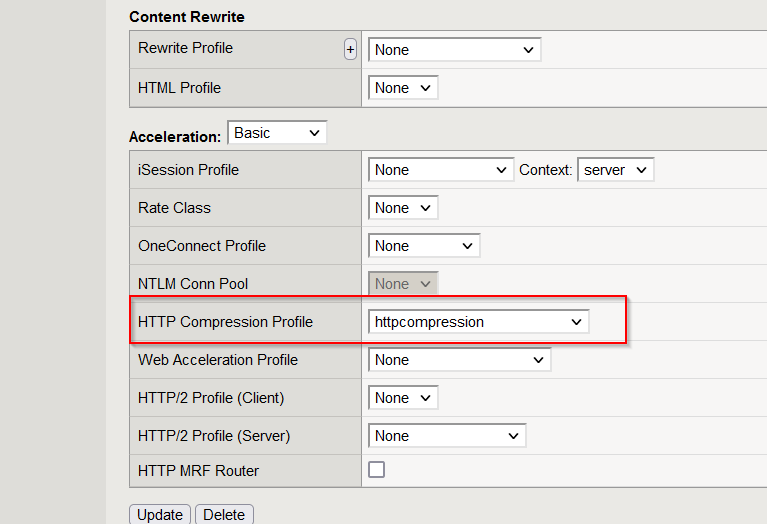Viewport: 767px width, 524px height.
Task: Enable the HTTP MRF Router checkbox
Action: [x=376, y=470]
